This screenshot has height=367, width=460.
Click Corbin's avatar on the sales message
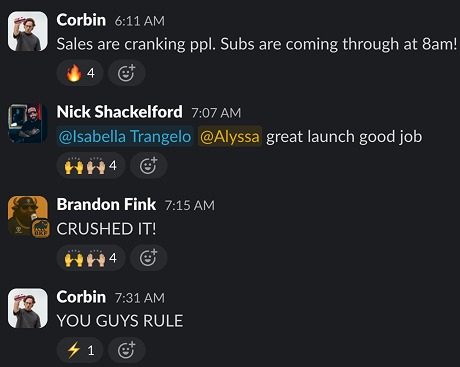[28, 31]
